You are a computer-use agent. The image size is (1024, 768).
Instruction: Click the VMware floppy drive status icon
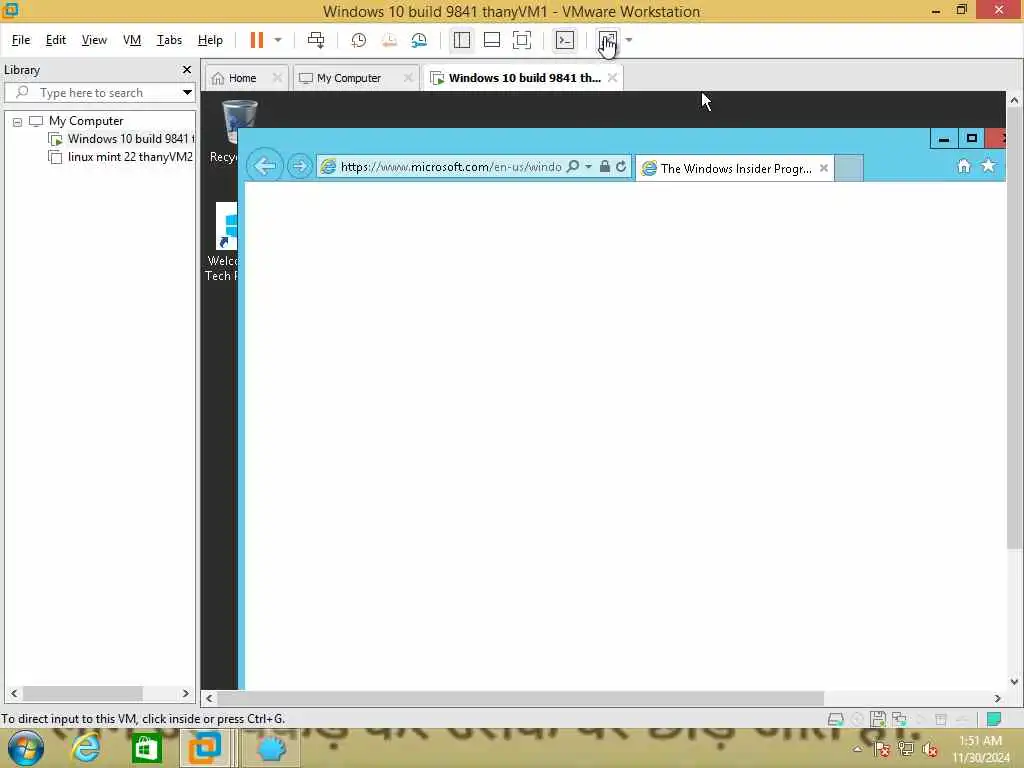[878, 720]
